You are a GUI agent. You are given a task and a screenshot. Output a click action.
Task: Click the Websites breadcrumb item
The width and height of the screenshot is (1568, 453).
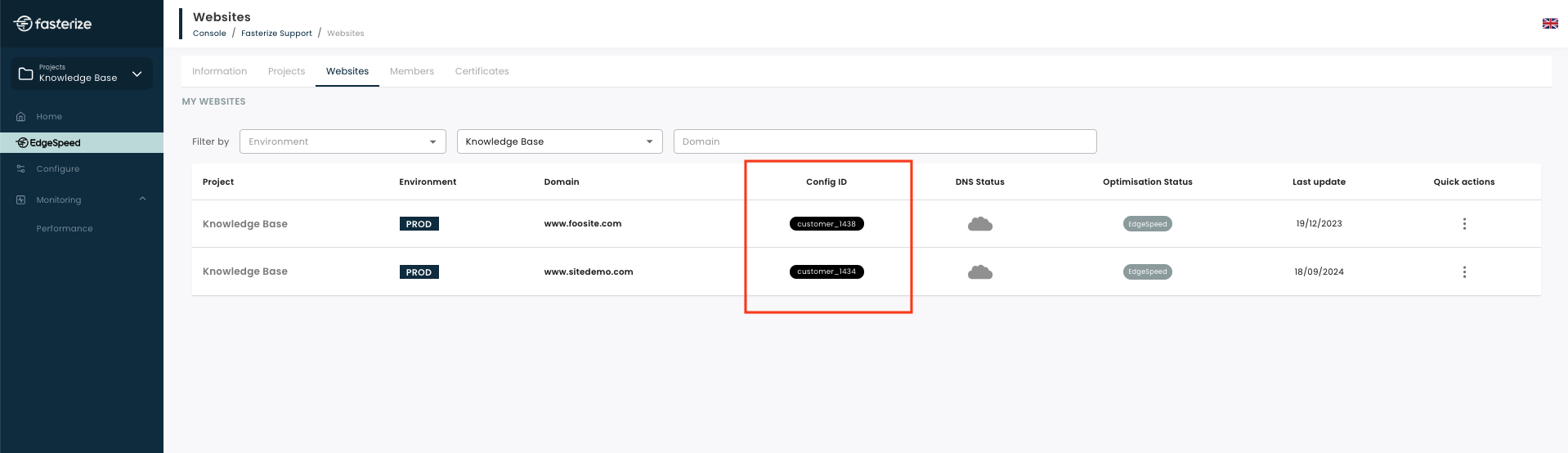346,34
